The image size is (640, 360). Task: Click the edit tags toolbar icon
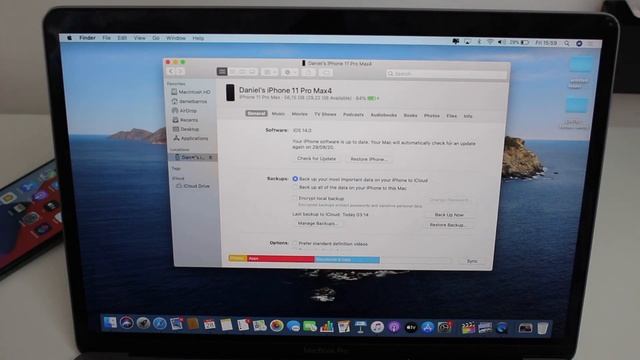click(325, 73)
